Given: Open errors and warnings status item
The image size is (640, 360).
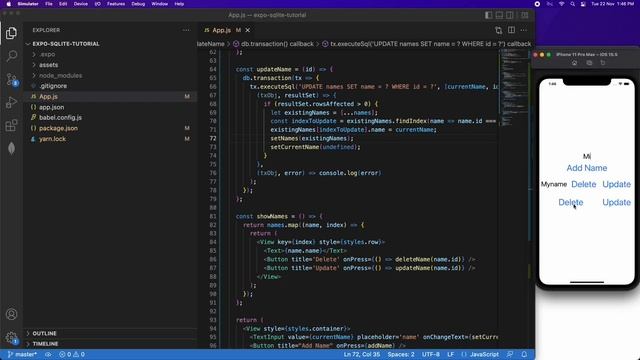Looking at the screenshot, I should (x=72, y=354).
